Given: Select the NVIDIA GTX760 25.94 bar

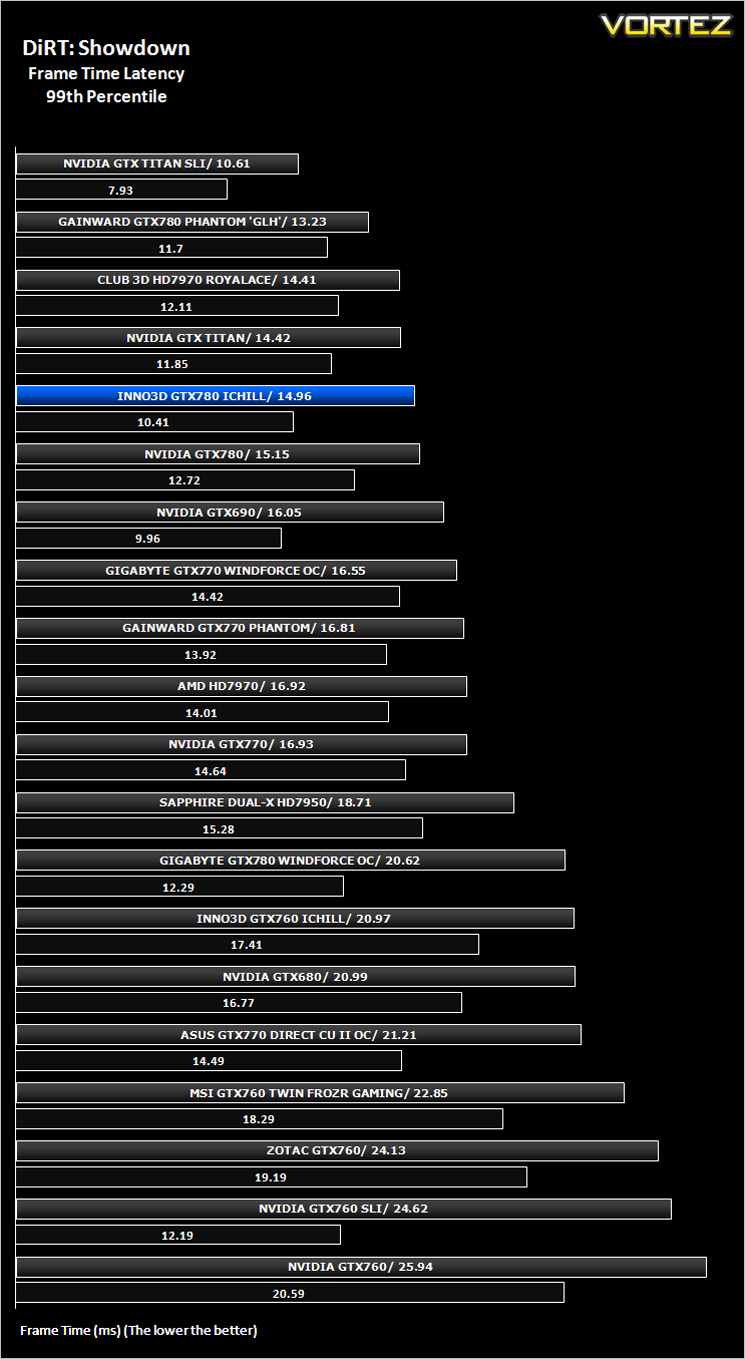Looking at the screenshot, I should (361, 1266).
